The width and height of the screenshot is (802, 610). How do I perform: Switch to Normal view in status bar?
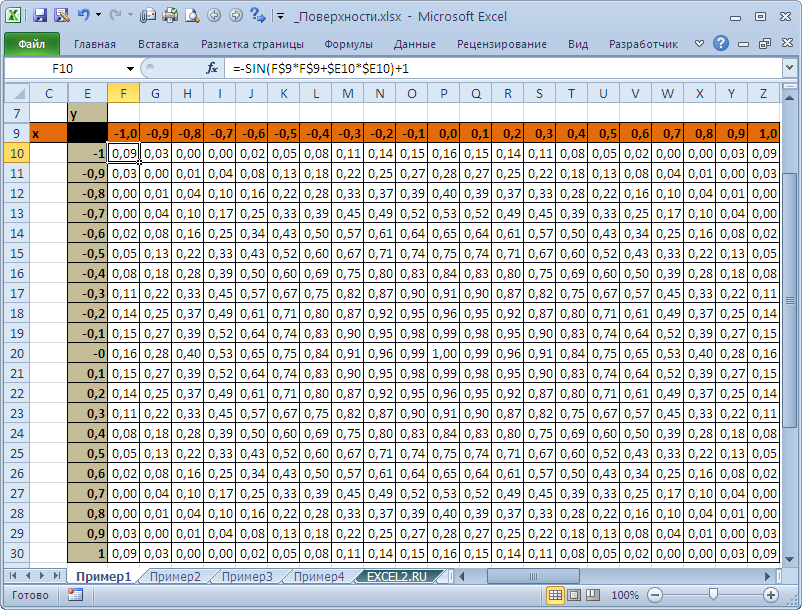[x=555, y=595]
